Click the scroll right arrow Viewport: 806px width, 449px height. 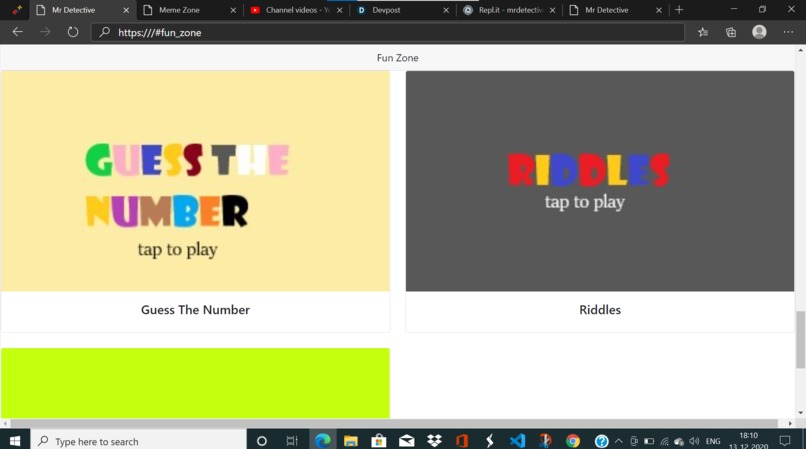[790, 423]
